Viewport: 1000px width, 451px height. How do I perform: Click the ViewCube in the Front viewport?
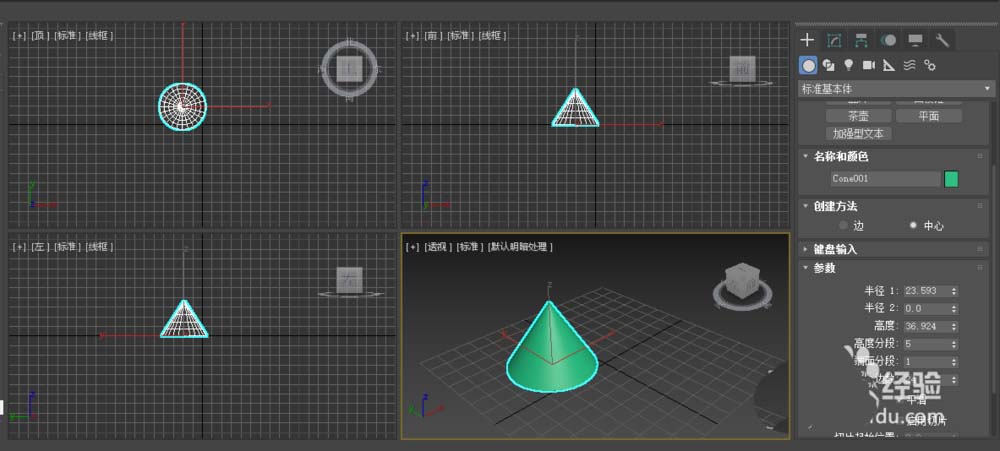(x=742, y=68)
